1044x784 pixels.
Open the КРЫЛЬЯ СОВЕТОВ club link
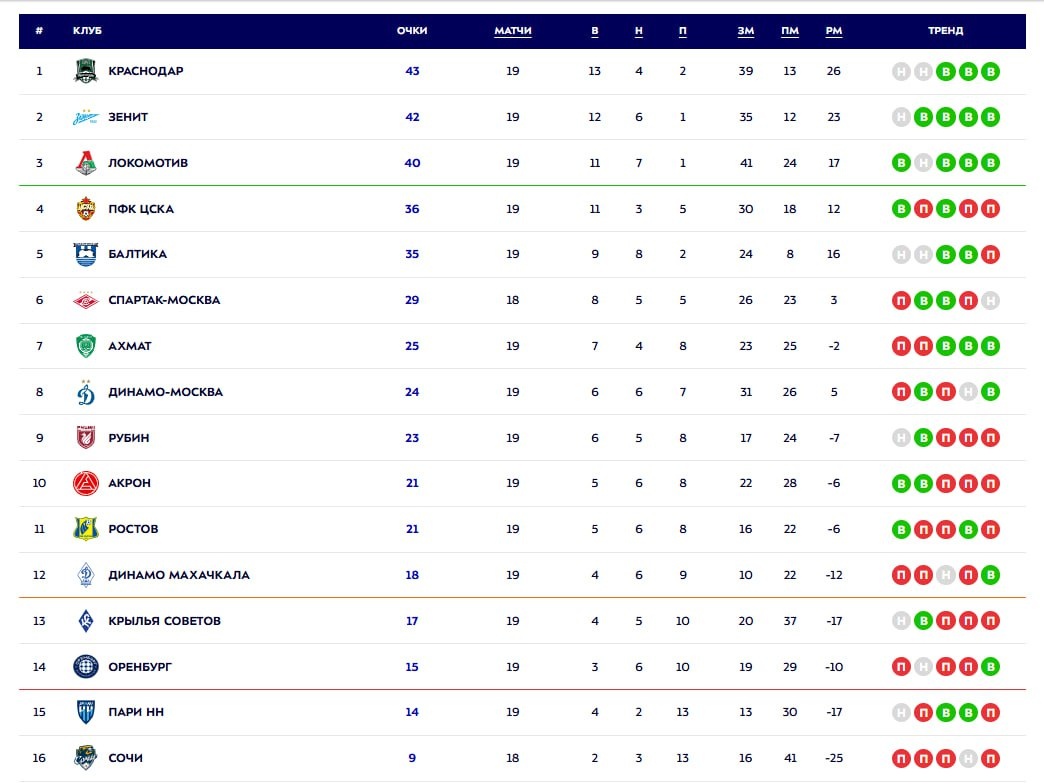click(164, 621)
